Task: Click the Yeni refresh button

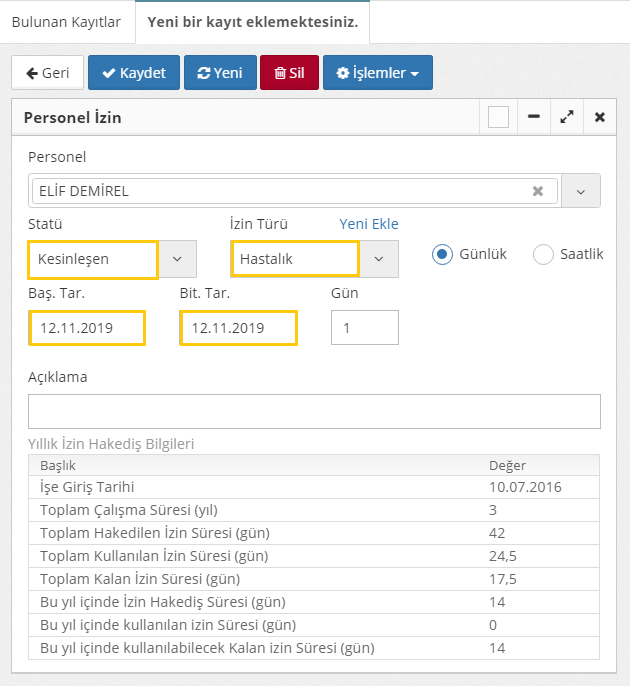Action: [x=220, y=73]
